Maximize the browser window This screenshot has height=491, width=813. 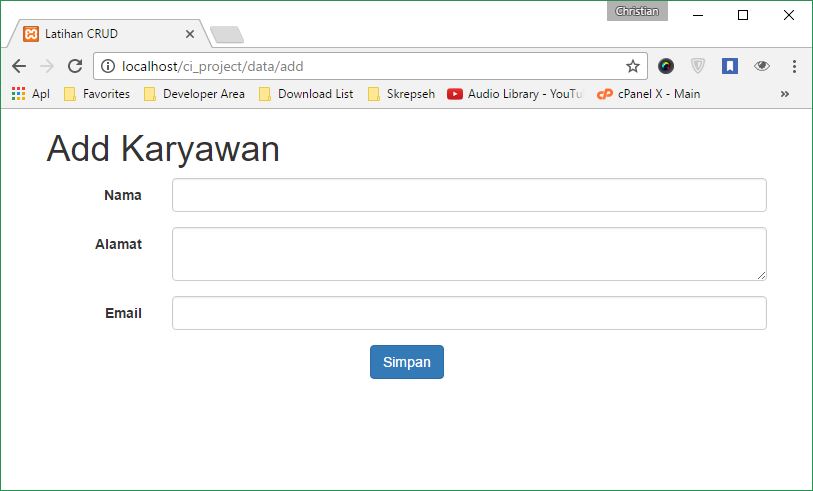[743, 15]
